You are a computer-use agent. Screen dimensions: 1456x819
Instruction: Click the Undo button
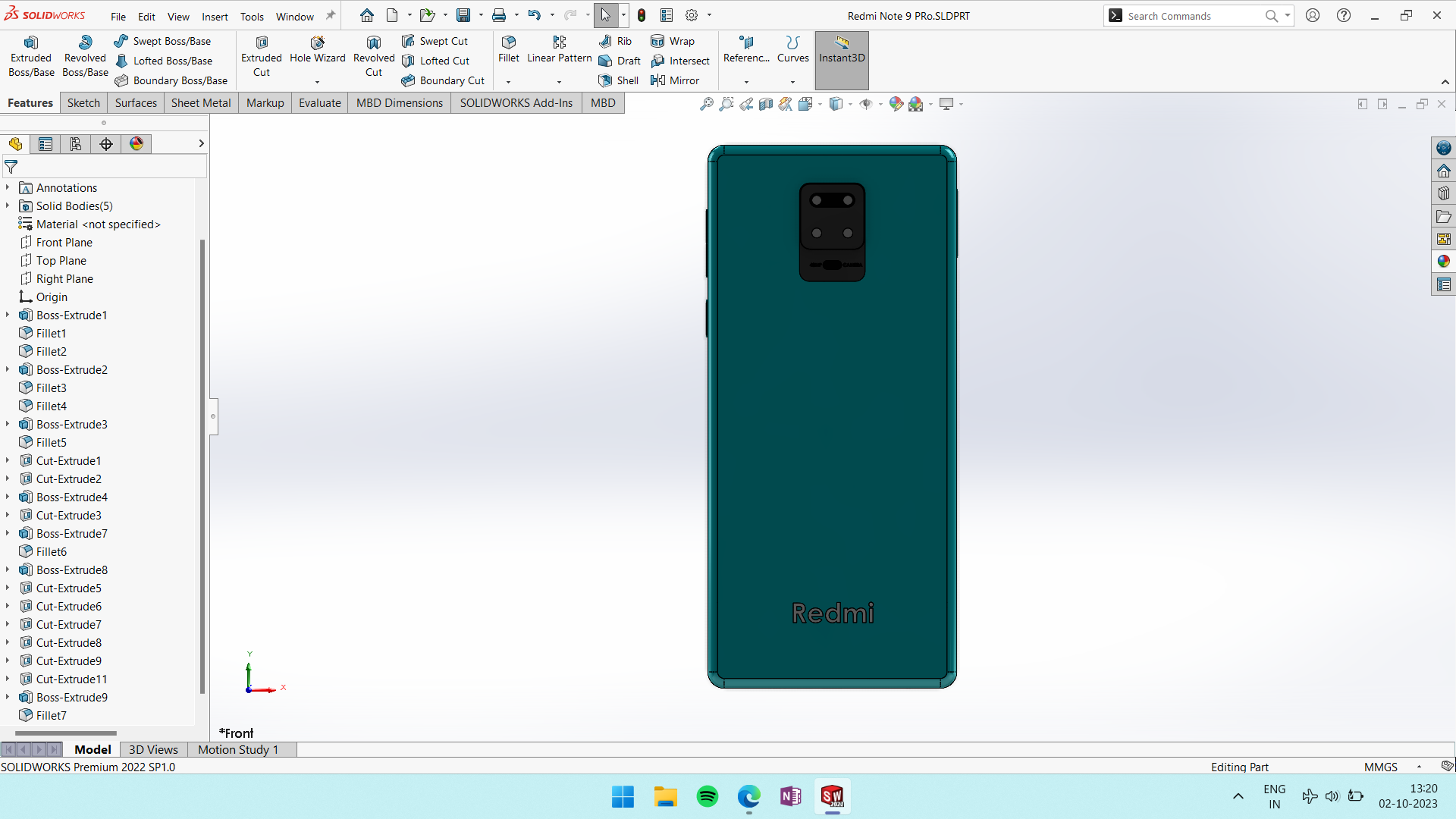click(x=535, y=15)
